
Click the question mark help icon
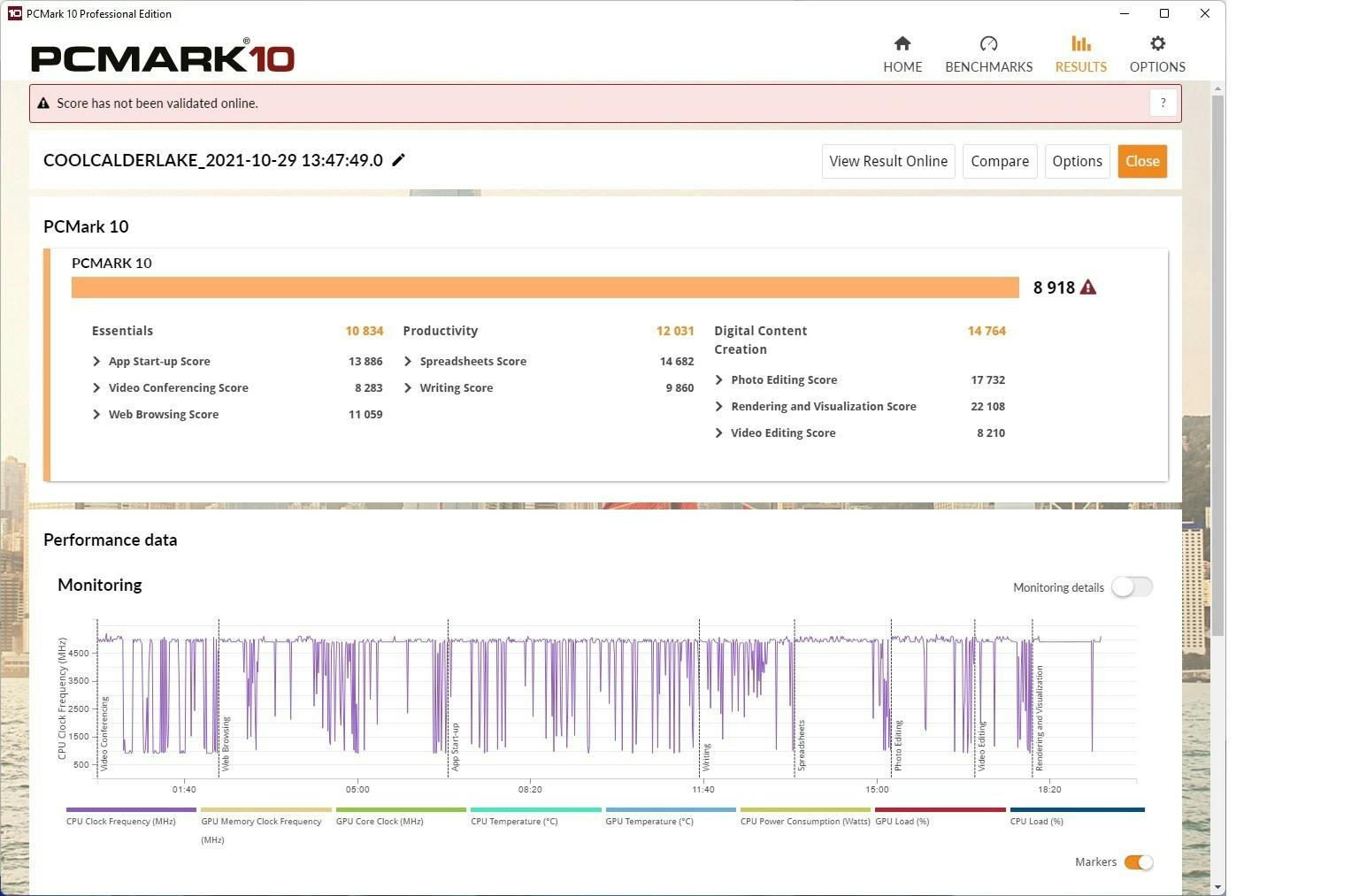(1163, 103)
